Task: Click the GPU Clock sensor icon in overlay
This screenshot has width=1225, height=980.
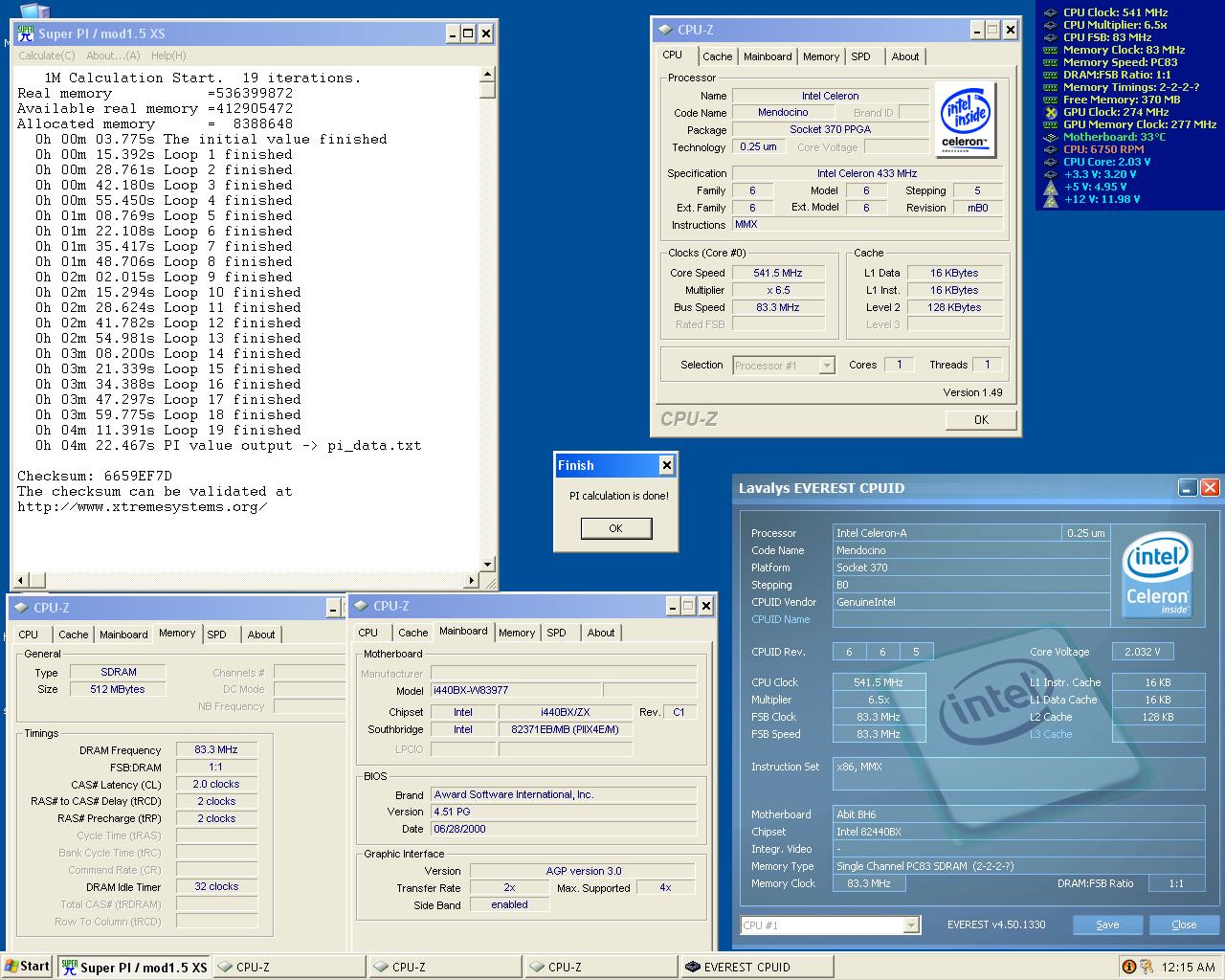Action: 1050,112
